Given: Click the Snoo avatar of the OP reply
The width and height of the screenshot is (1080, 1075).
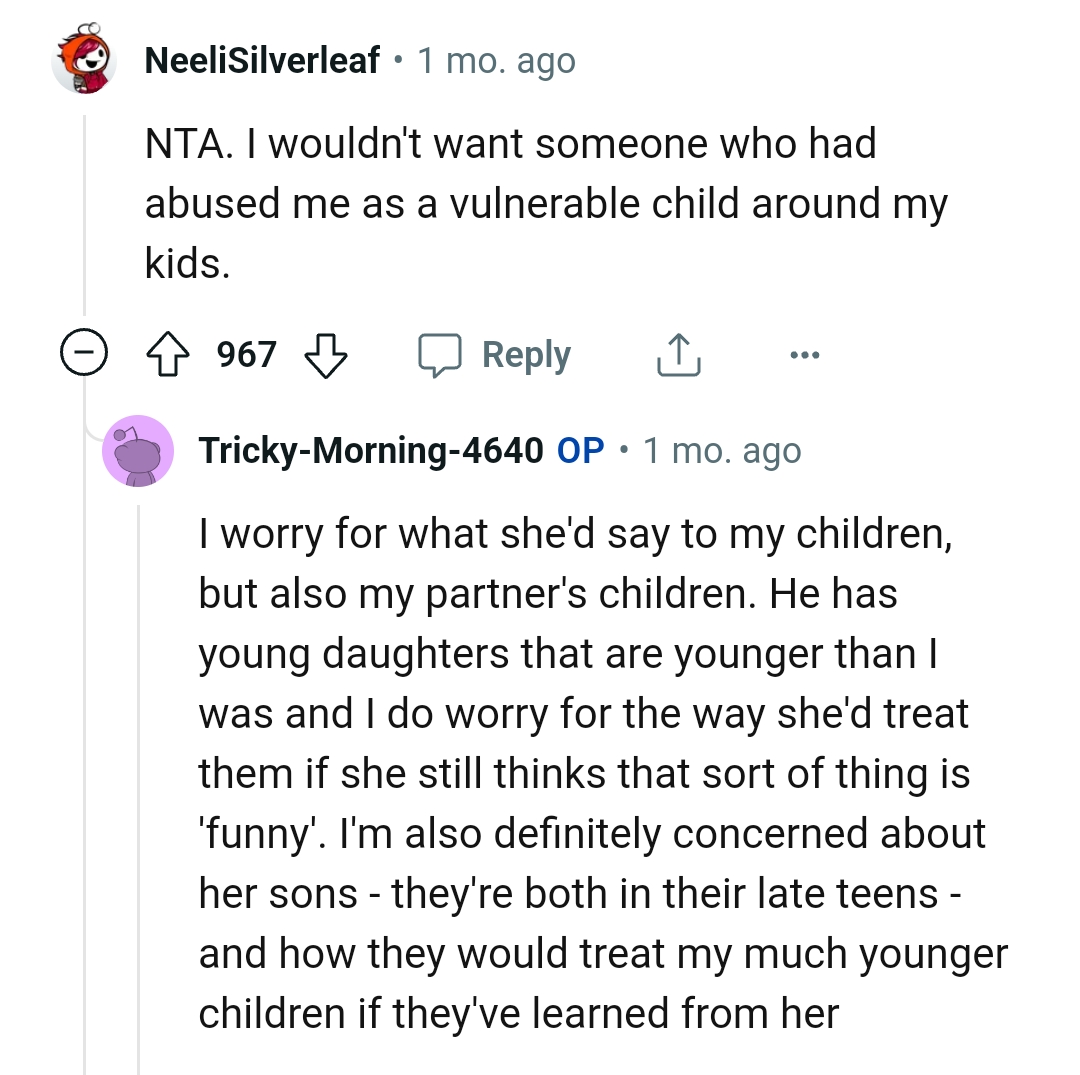Looking at the screenshot, I should 138,450.
